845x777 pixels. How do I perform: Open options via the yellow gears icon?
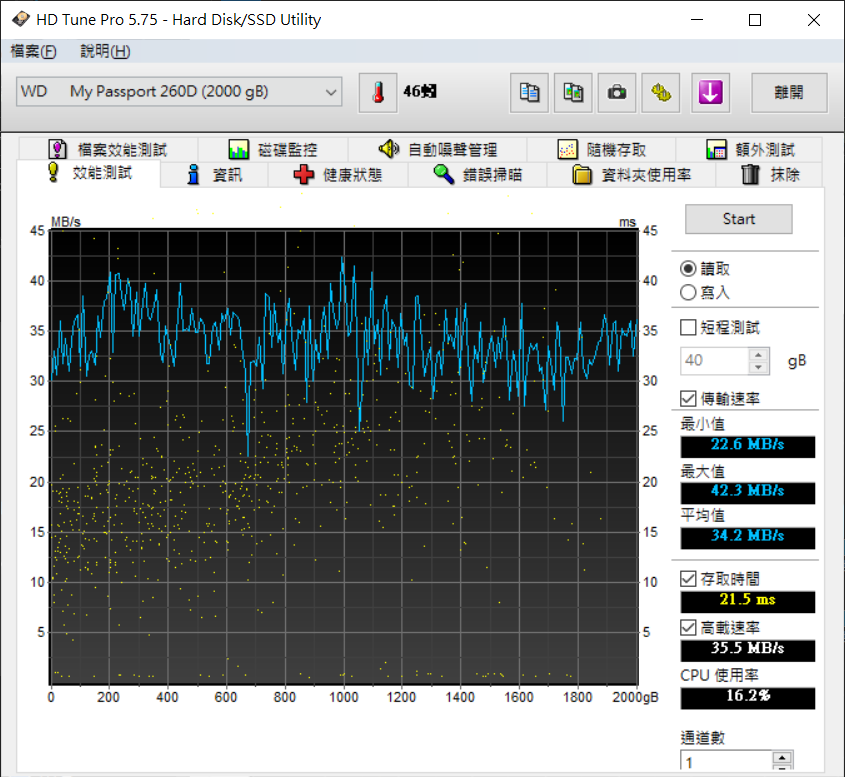click(661, 93)
